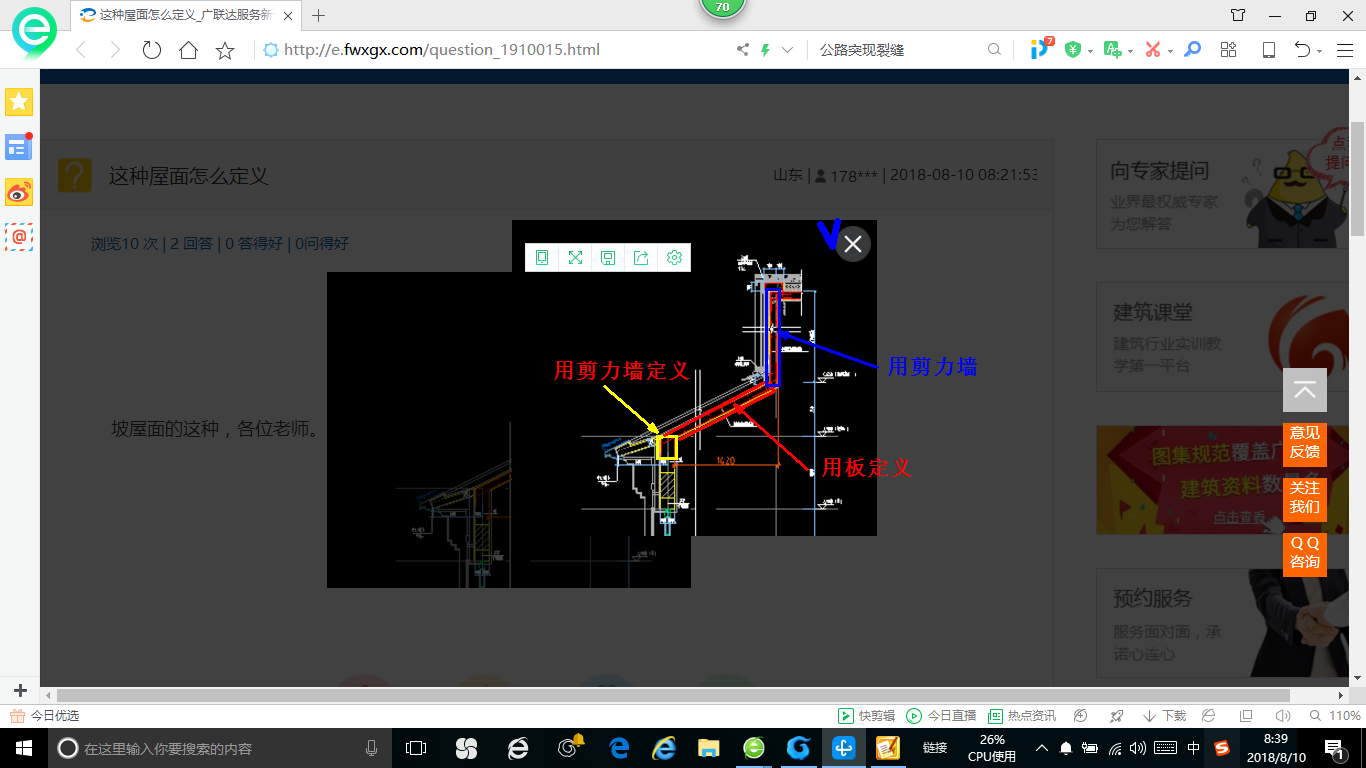Close the image lightbox with the X button
The image size is (1366, 768).
click(x=853, y=244)
